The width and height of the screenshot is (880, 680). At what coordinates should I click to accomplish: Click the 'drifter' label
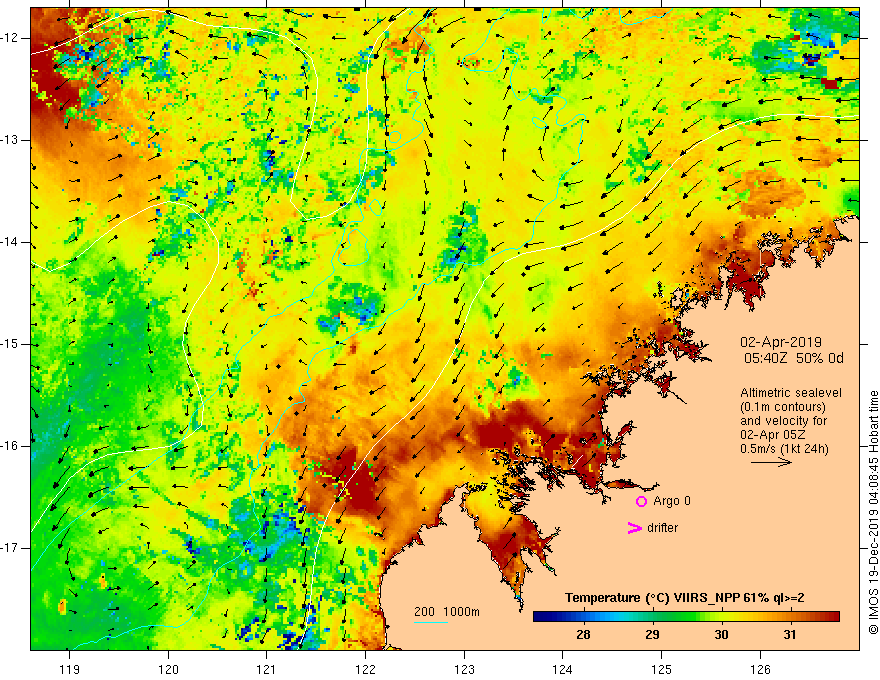point(662,528)
